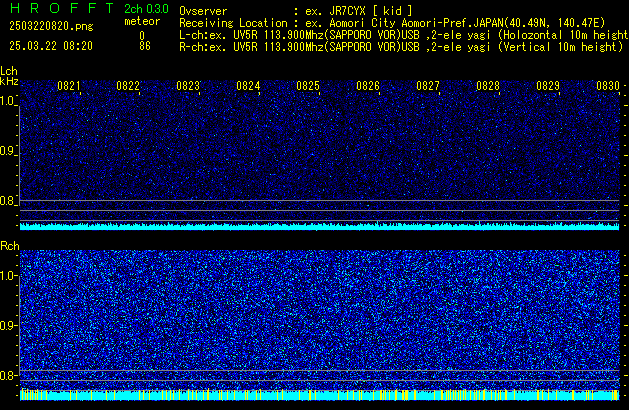Click the 'meteor' label

[142, 21]
